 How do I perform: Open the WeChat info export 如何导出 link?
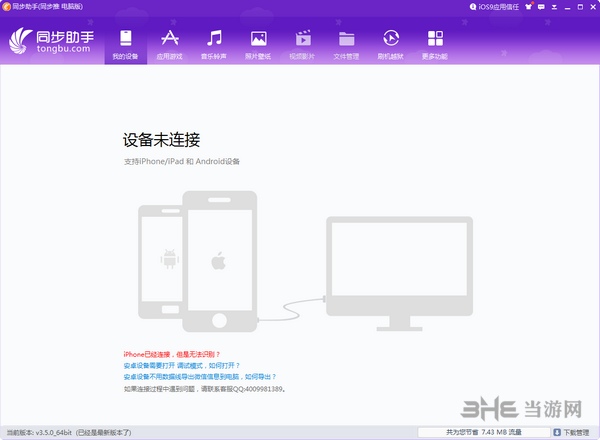click(x=200, y=377)
